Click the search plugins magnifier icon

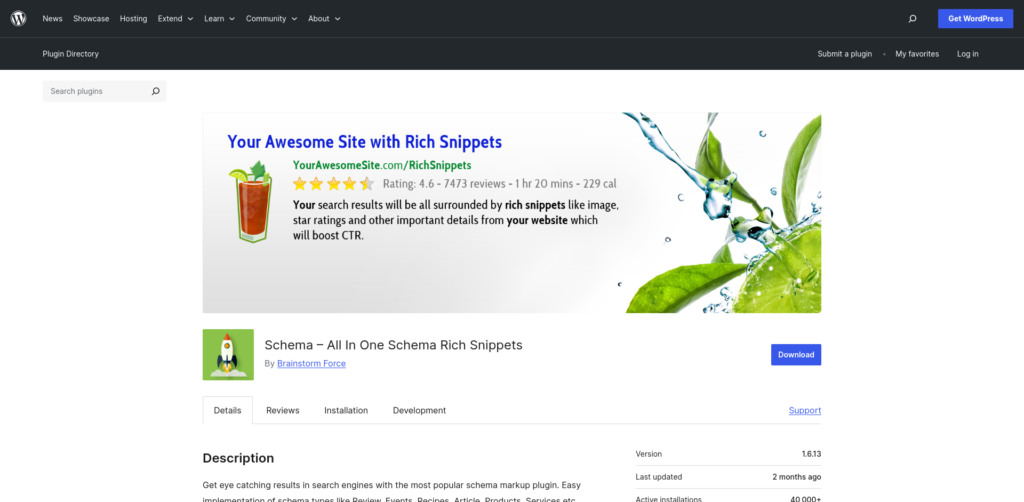[x=155, y=91]
